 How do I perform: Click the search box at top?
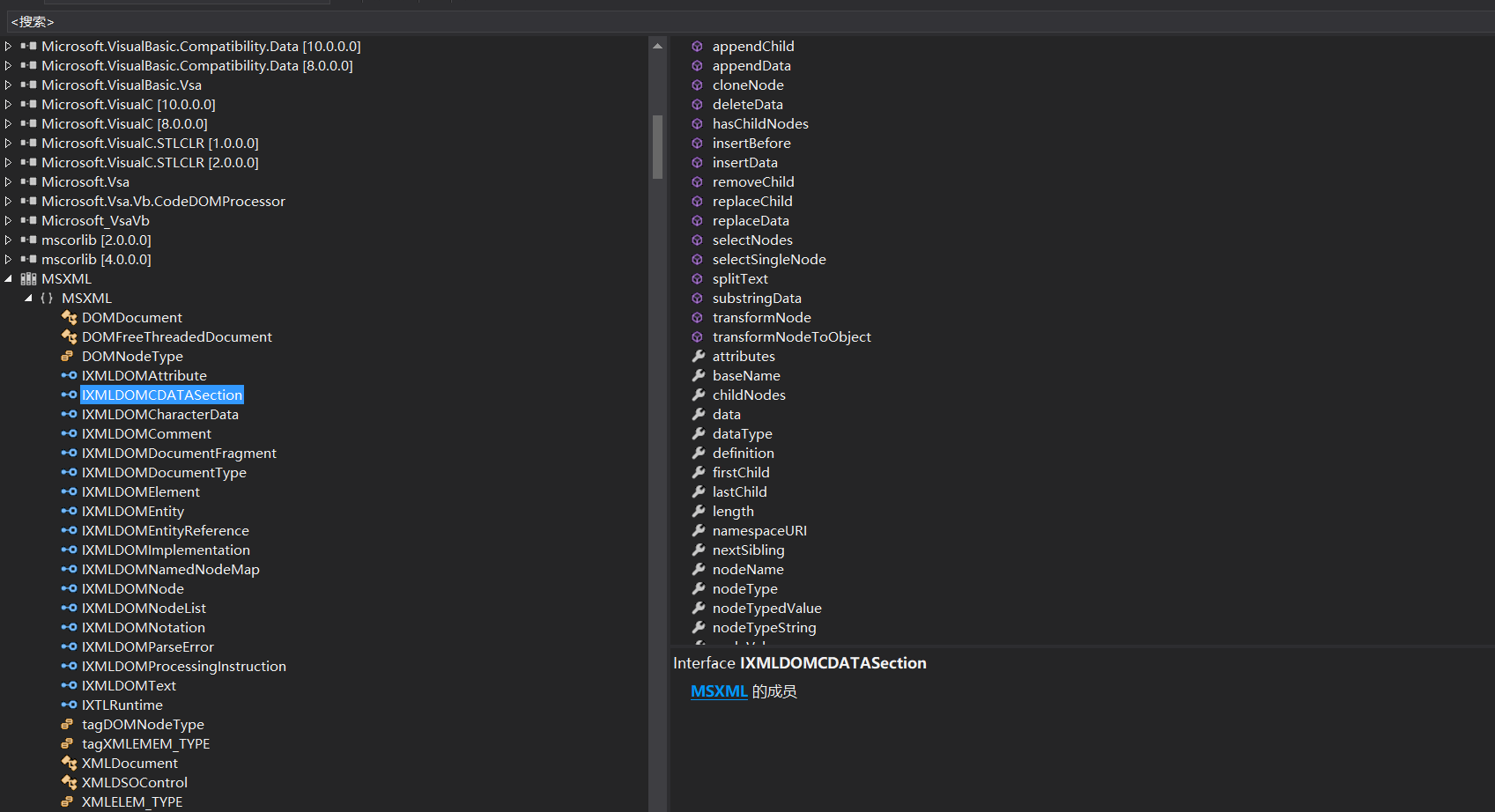(x=749, y=21)
